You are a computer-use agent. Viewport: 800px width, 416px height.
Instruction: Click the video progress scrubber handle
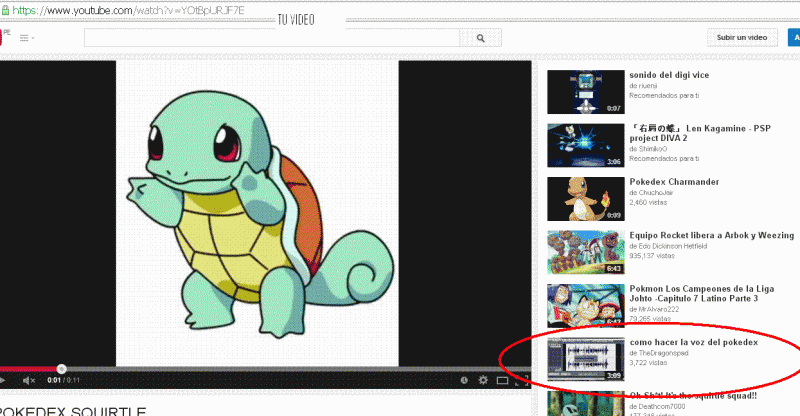[x=61, y=369]
